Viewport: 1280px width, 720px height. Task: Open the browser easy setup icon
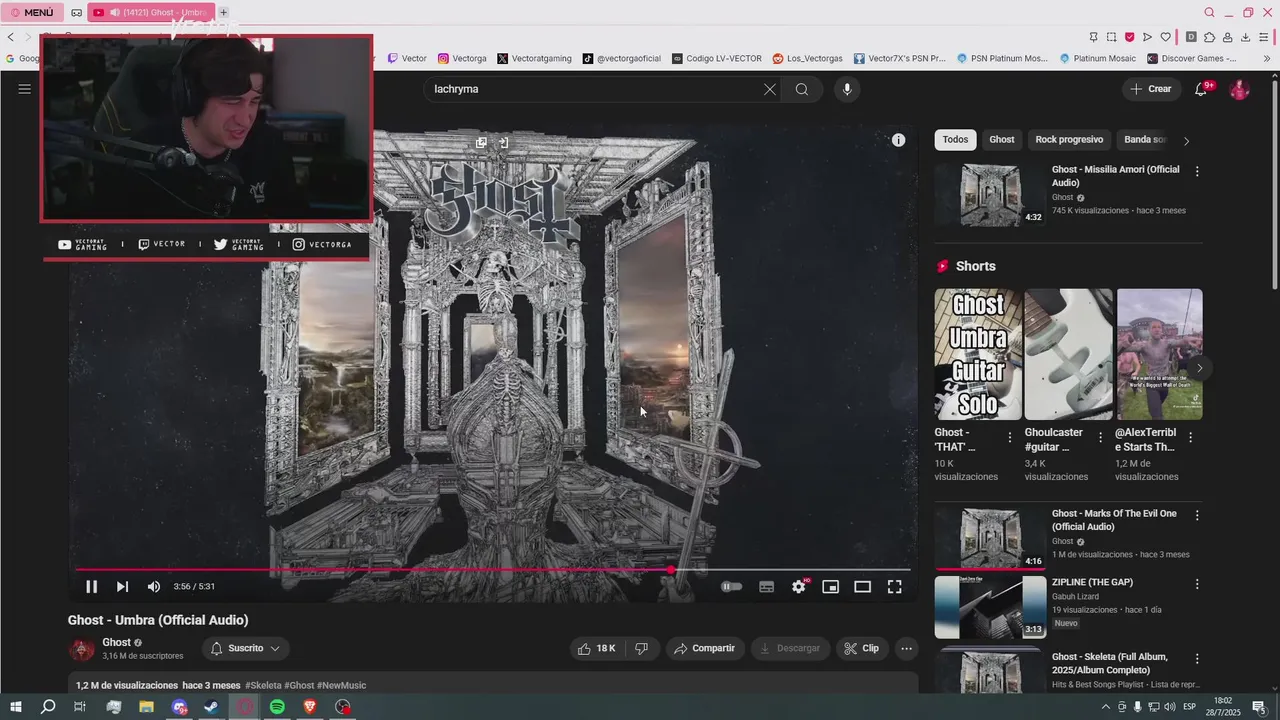coord(1264,37)
